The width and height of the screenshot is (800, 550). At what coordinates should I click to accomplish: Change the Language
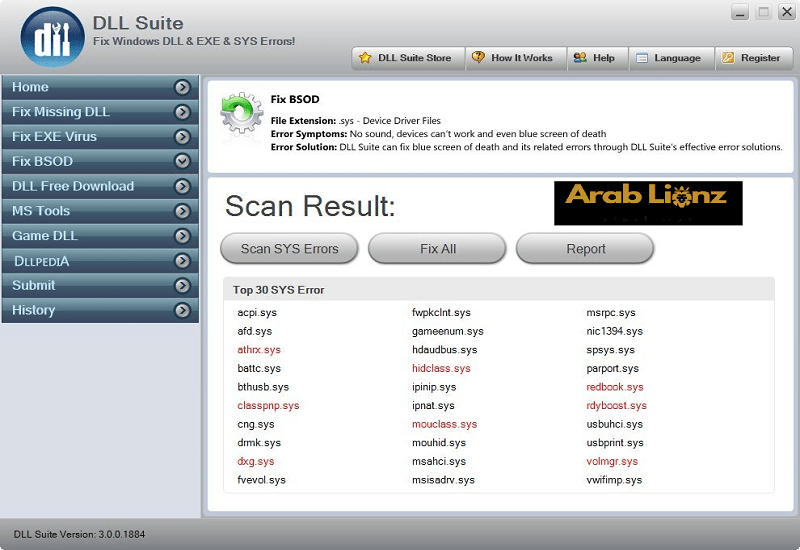671,58
